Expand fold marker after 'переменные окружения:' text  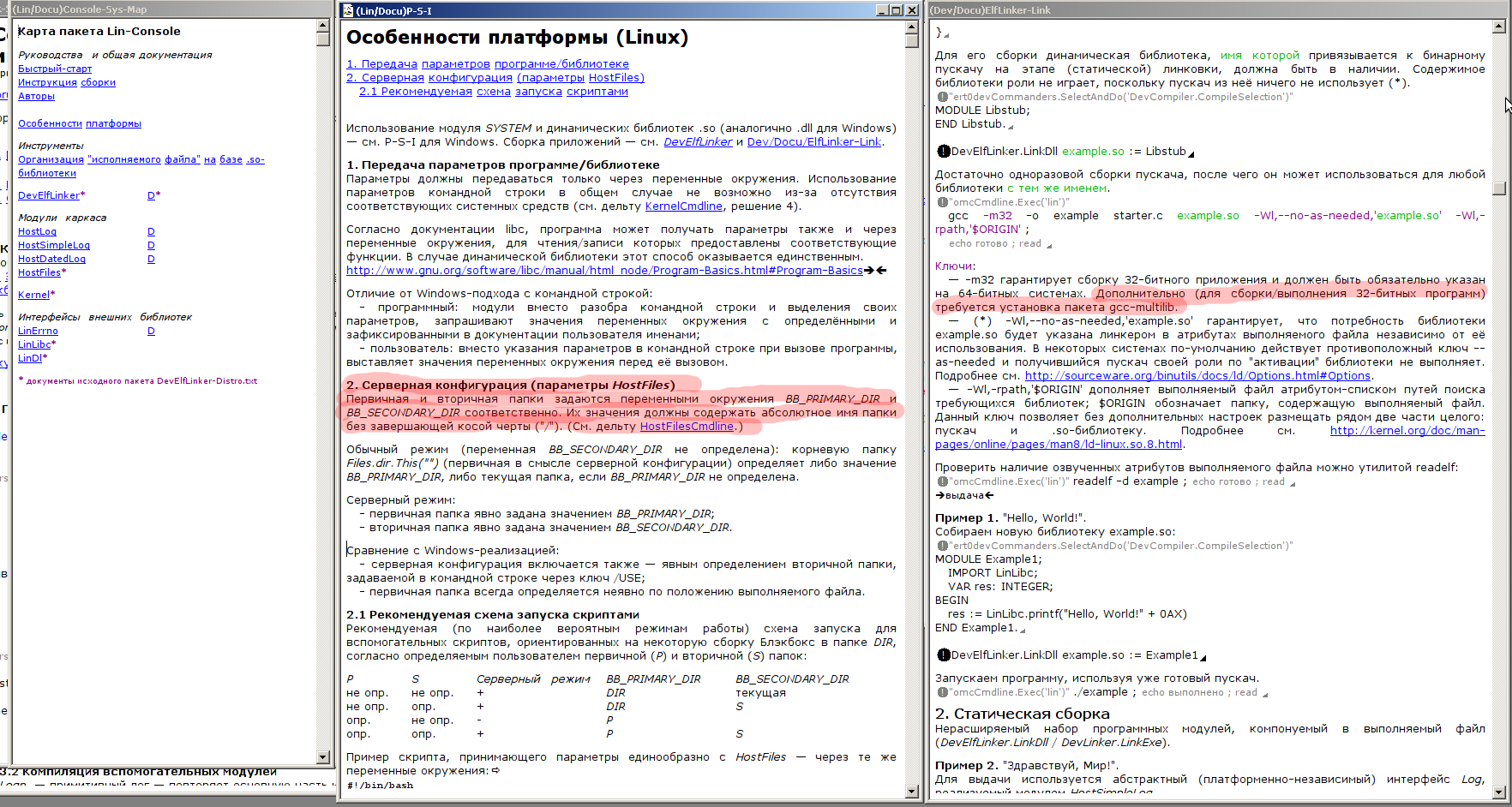tap(495, 771)
